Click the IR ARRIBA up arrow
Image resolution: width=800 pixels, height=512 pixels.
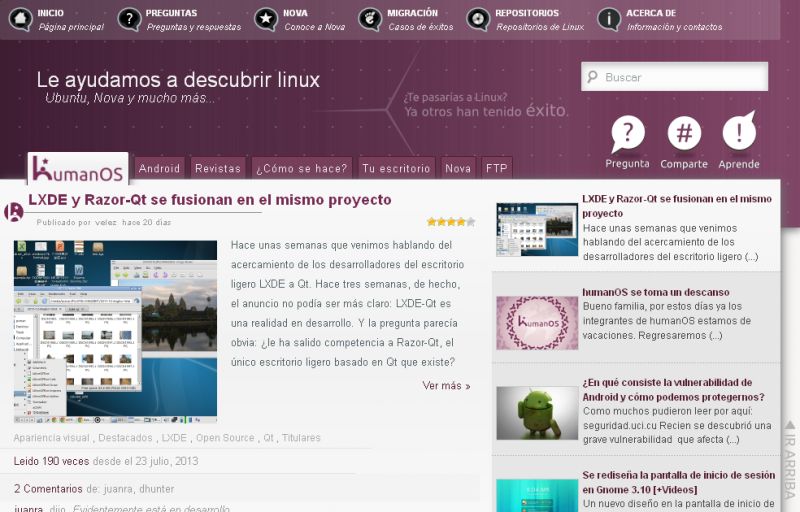coord(790,425)
